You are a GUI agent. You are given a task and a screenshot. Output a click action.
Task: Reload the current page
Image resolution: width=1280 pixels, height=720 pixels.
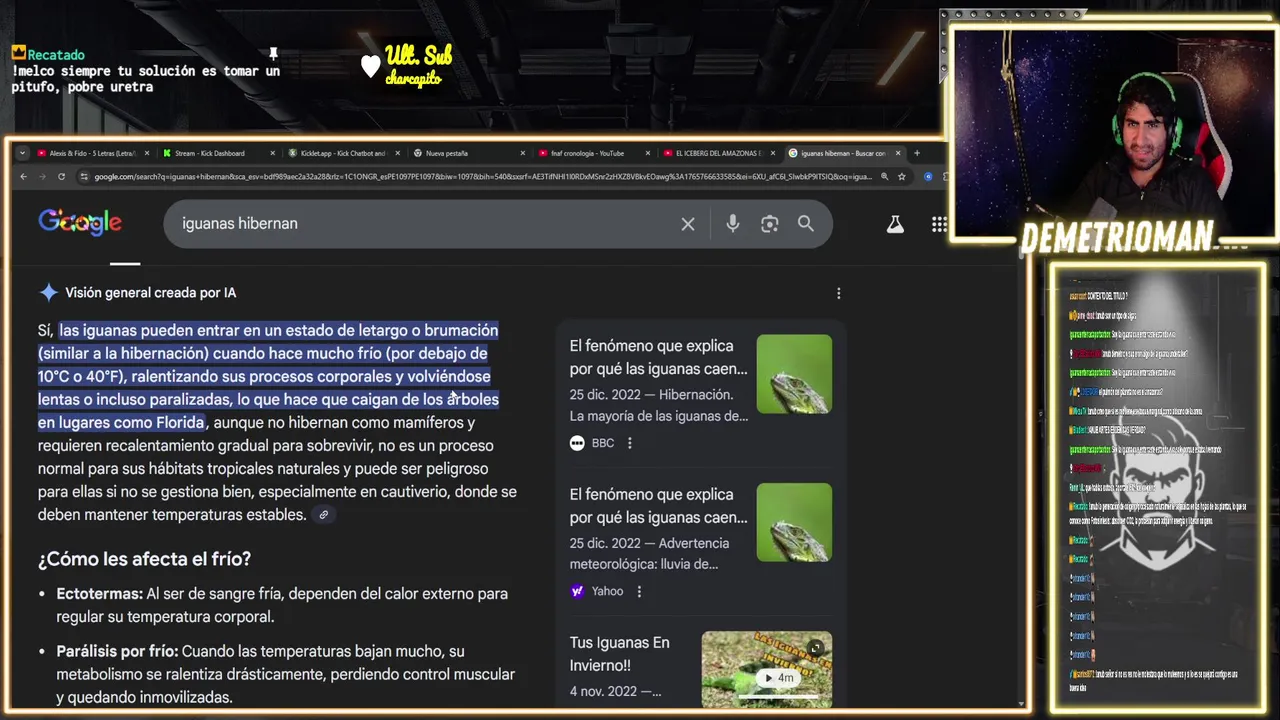61,176
